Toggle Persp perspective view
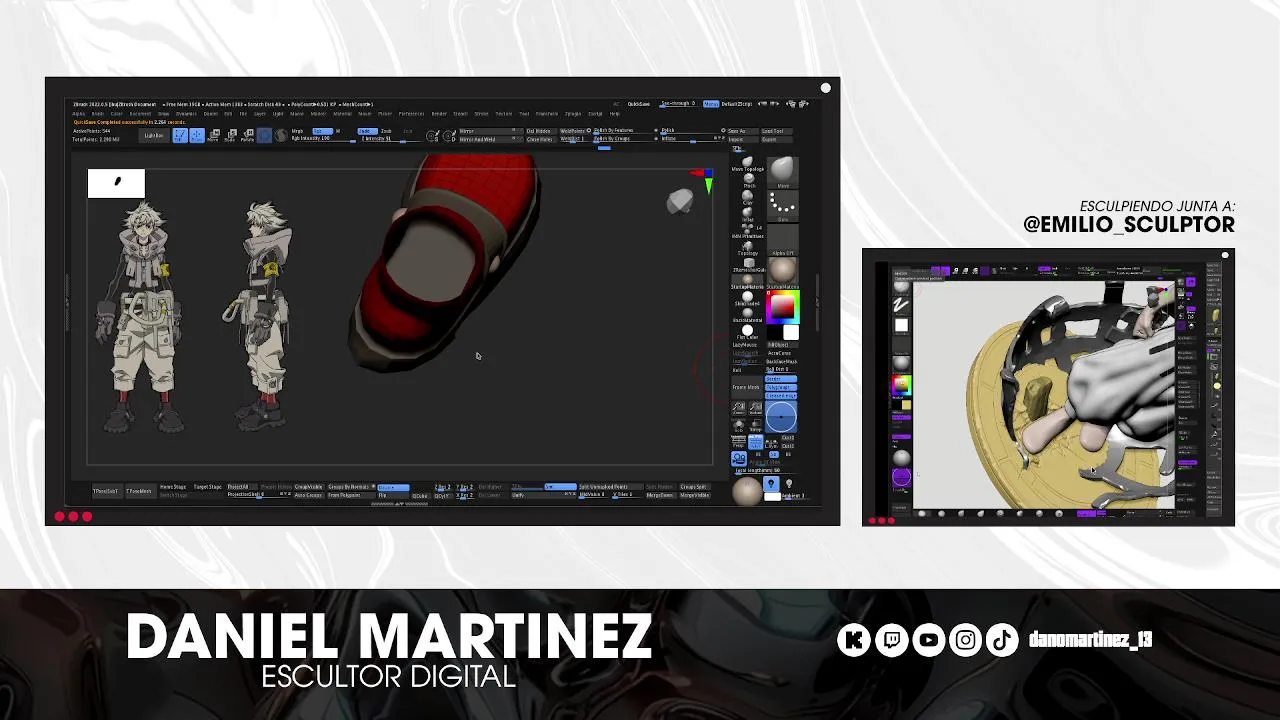Screen dimensions: 1280x720 click(739, 442)
